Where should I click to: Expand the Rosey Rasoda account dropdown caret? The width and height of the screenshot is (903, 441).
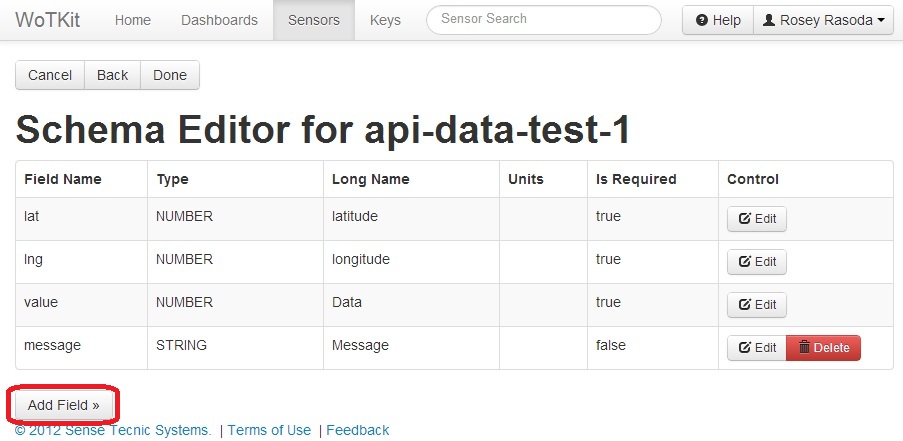(x=881, y=21)
